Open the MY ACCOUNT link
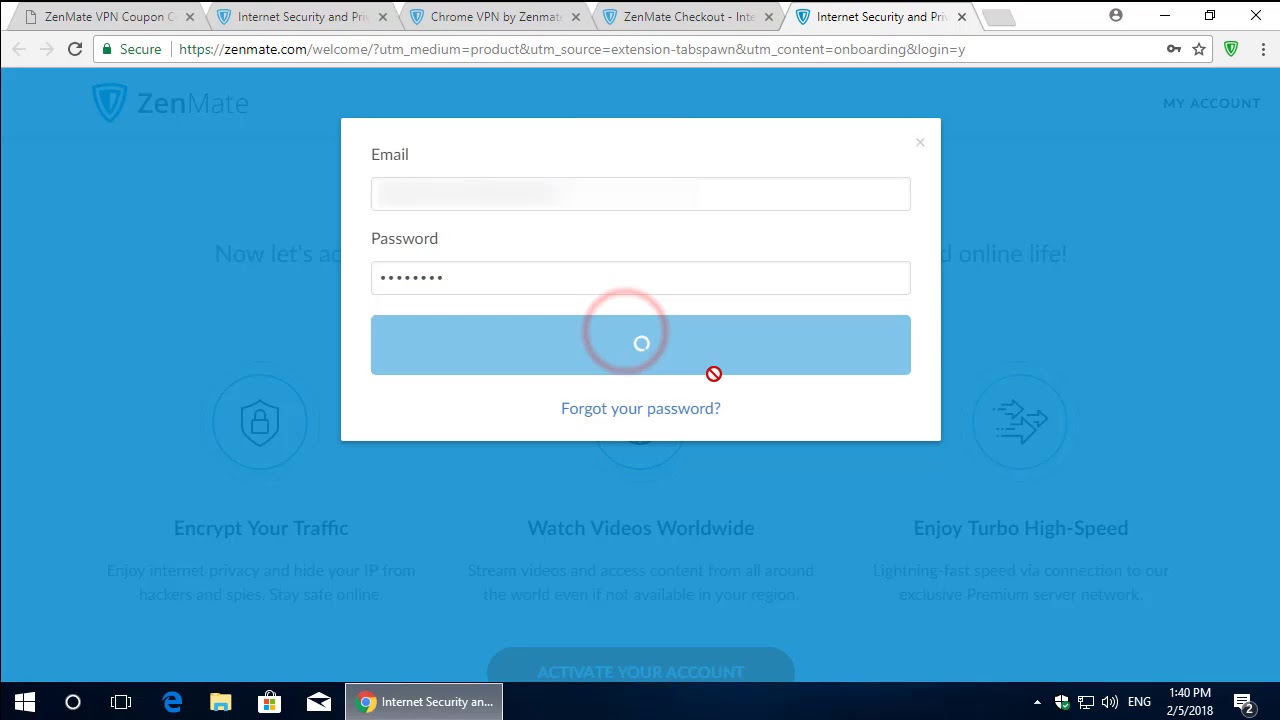Screen dimensions: 1280x720 coord(1211,103)
